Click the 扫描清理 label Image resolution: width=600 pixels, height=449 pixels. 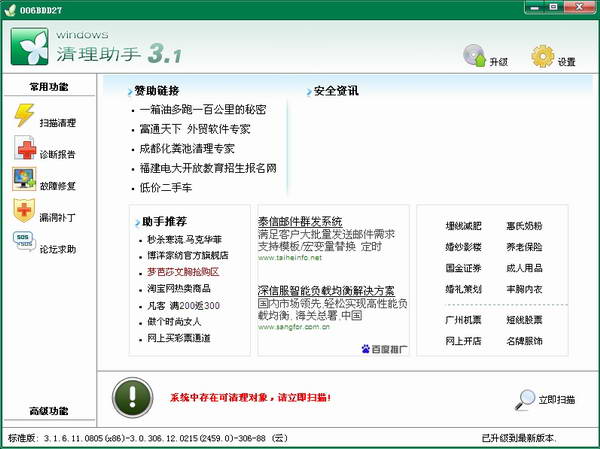coord(58,123)
